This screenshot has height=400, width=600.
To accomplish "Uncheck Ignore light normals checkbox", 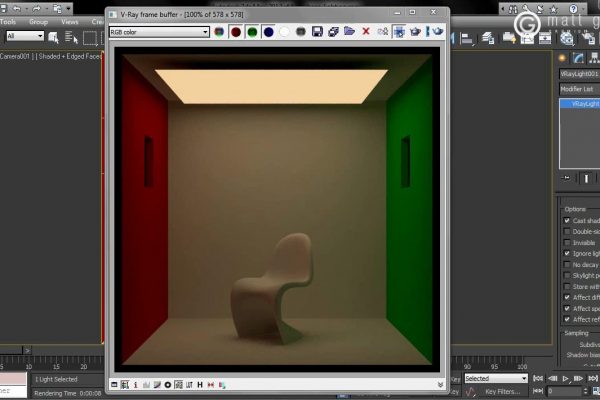I will 567,253.
